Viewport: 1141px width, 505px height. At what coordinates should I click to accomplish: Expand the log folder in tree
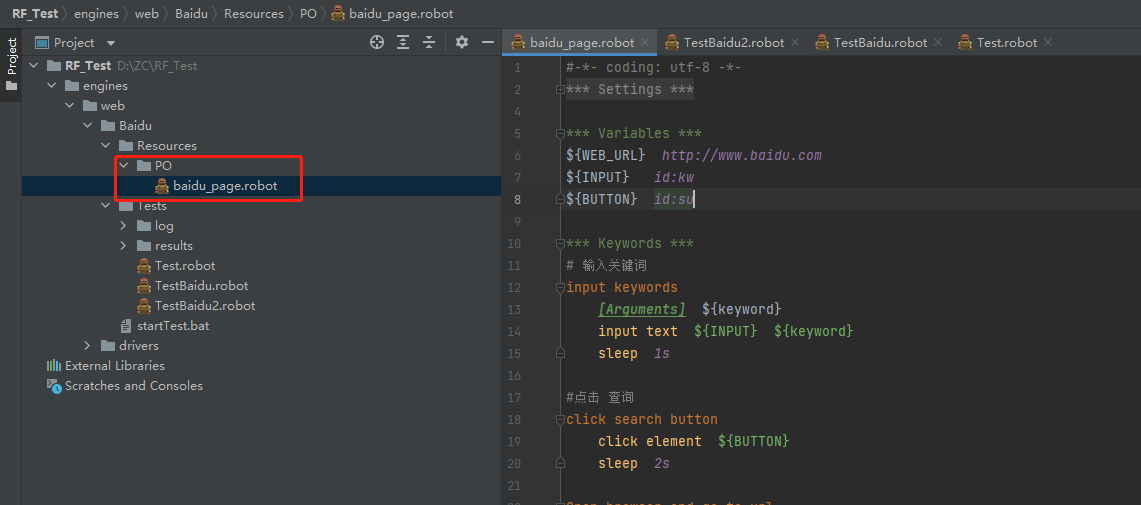(x=123, y=226)
